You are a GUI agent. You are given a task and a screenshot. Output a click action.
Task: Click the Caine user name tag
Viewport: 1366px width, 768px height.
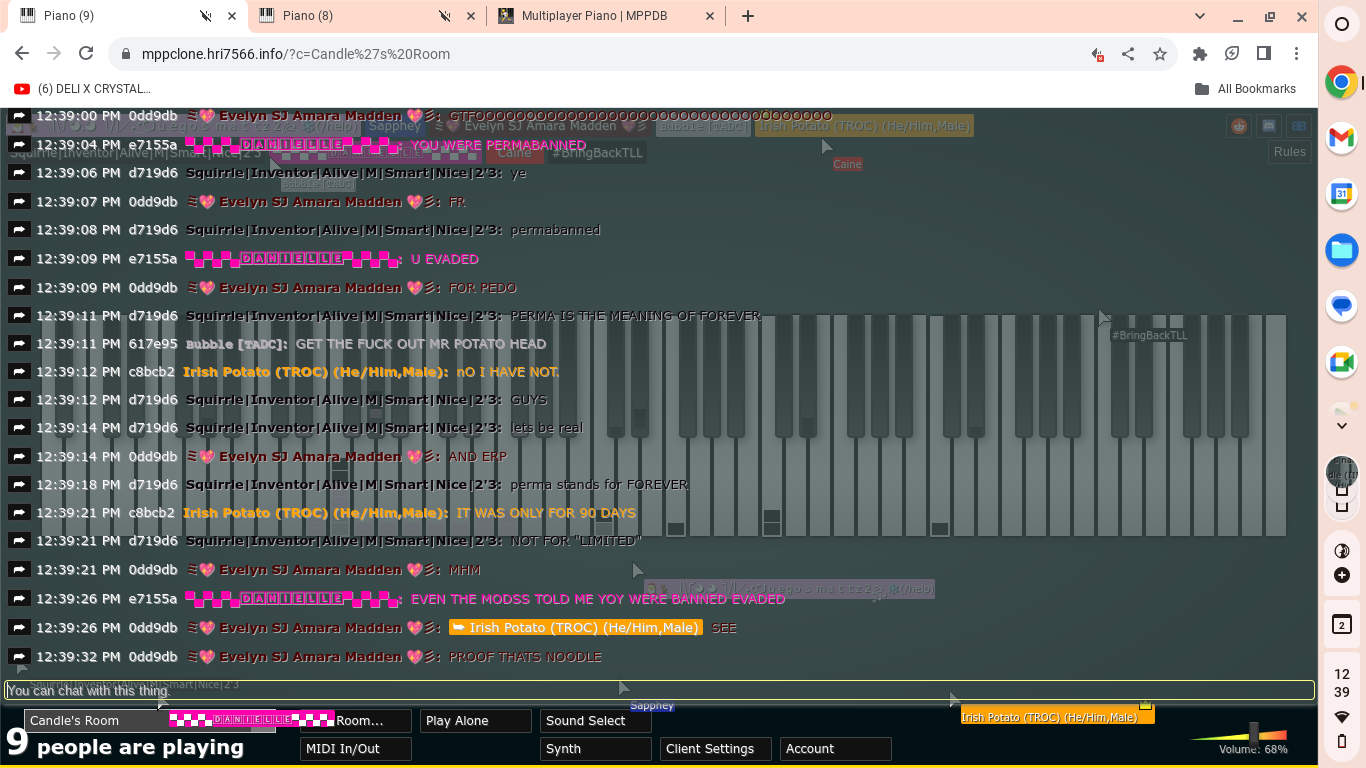514,153
